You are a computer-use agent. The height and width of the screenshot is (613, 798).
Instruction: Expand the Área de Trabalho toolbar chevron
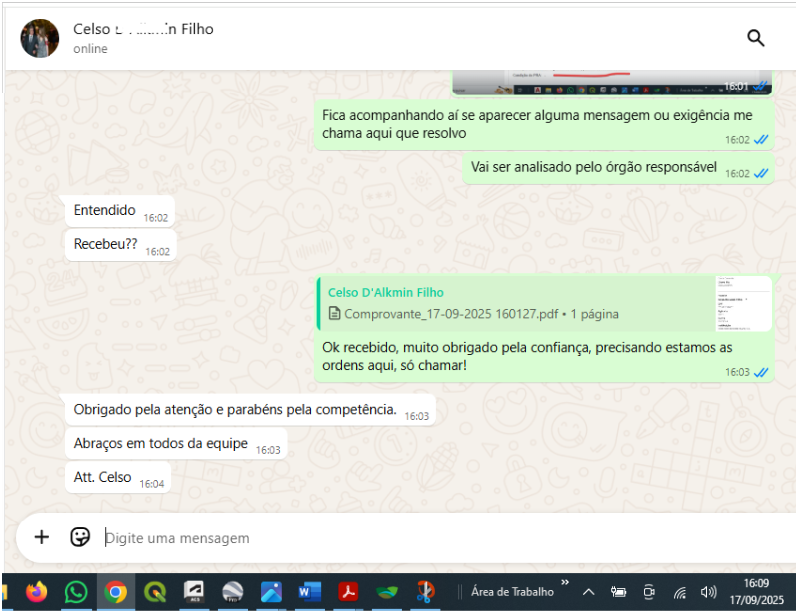coord(565,583)
